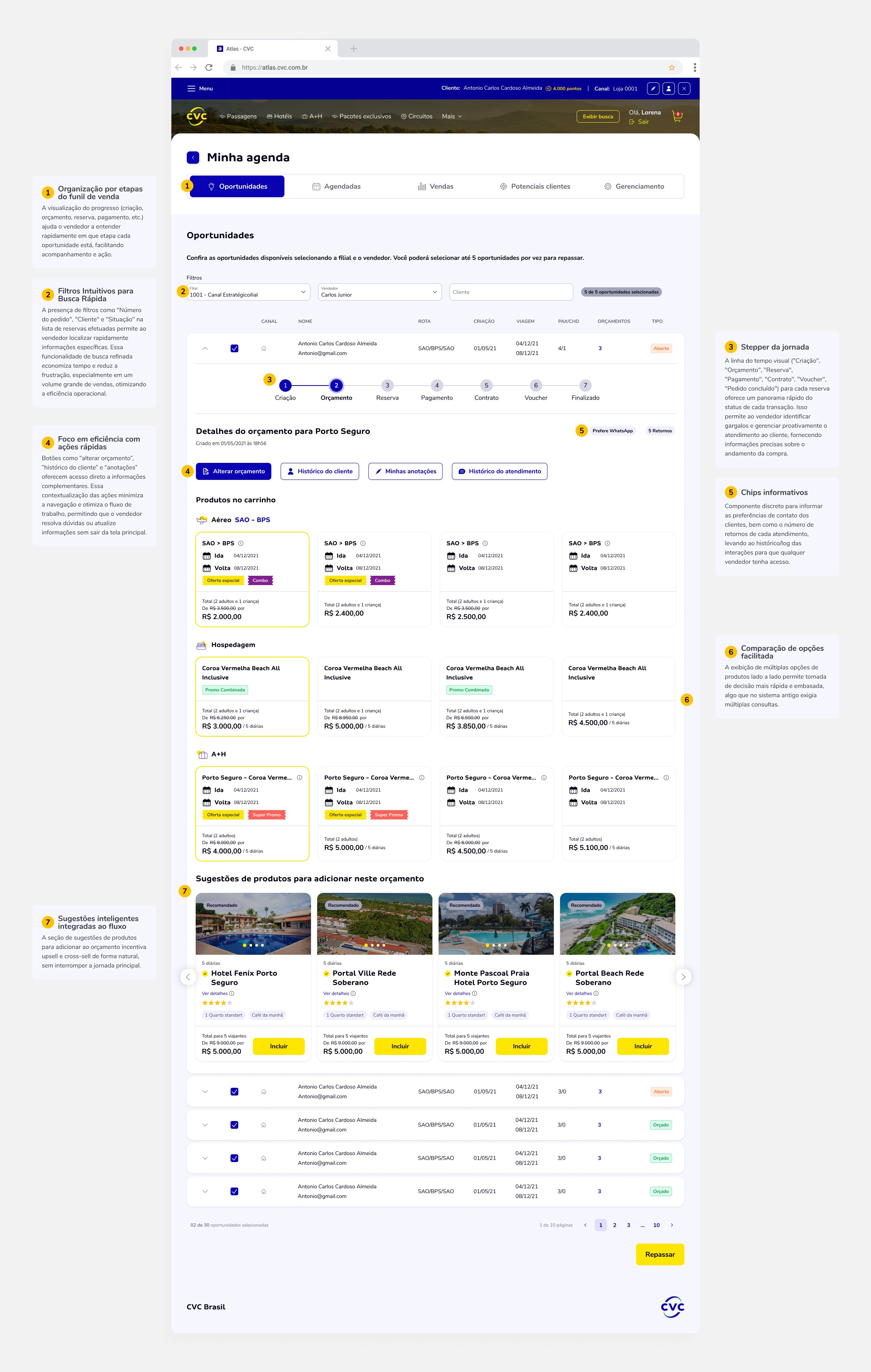Uncheck the expanded row checkbox with 4/1 pax
The height and width of the screenshot is (1372, 871).
[x=234, y=348]
